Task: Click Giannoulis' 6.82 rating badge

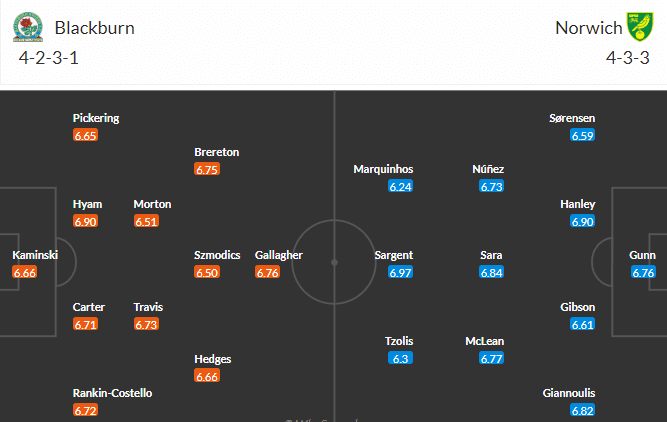Action: click(583, 410)
